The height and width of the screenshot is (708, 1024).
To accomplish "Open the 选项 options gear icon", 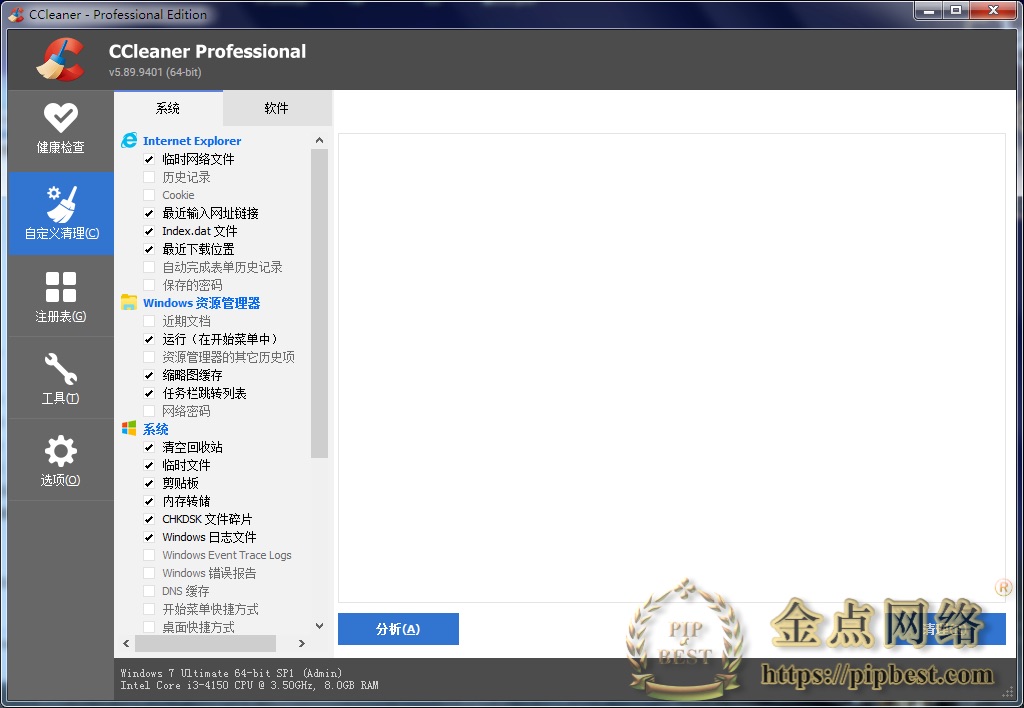I will pyautogui.click(x=60, y=460).
